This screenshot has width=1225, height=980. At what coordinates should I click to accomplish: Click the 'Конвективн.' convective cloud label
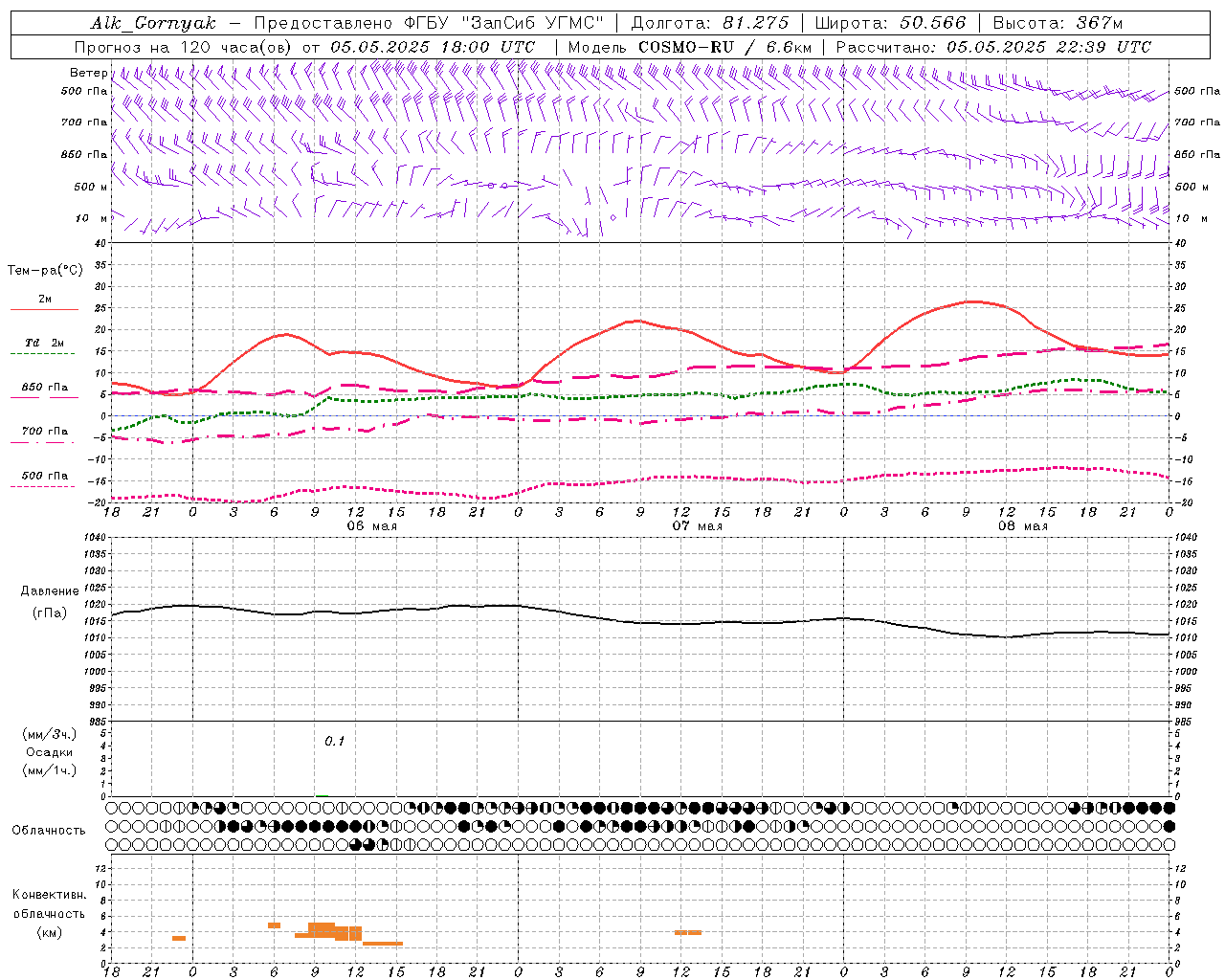point(50,895)
